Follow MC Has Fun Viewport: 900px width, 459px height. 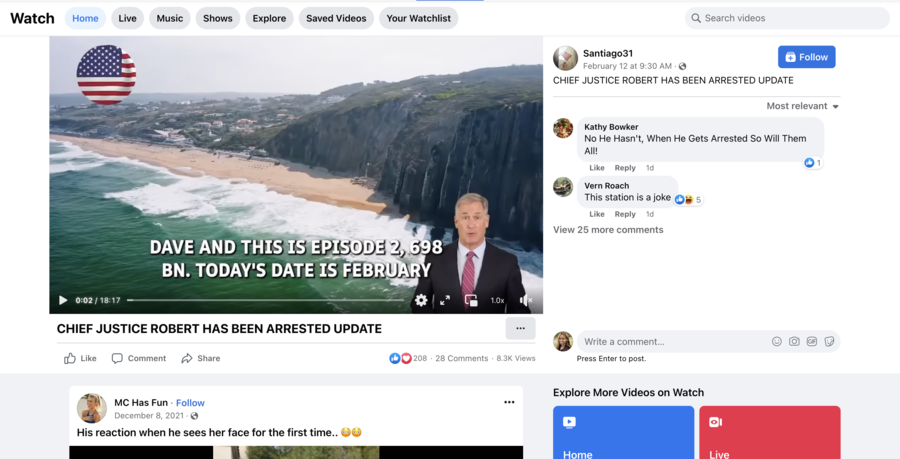190,403
